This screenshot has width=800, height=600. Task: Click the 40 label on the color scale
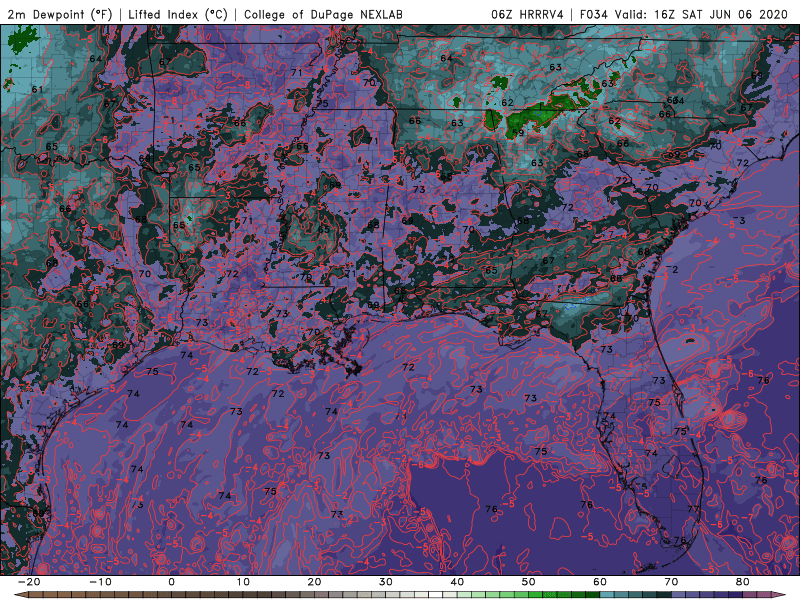457,582
